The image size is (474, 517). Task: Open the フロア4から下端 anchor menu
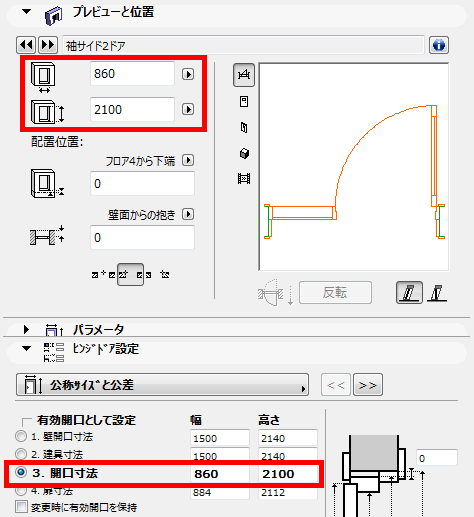point(188,160)
